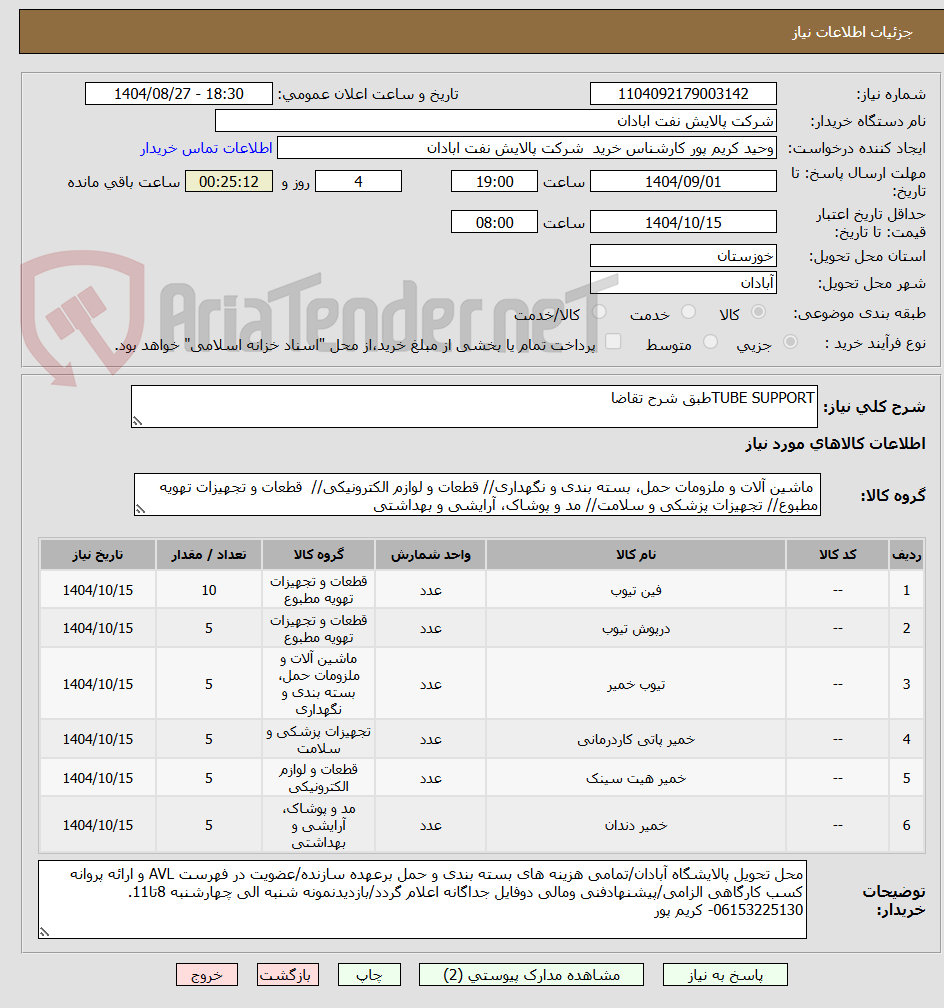
Task: Click the خروج button
Action: tap(207, 974)
